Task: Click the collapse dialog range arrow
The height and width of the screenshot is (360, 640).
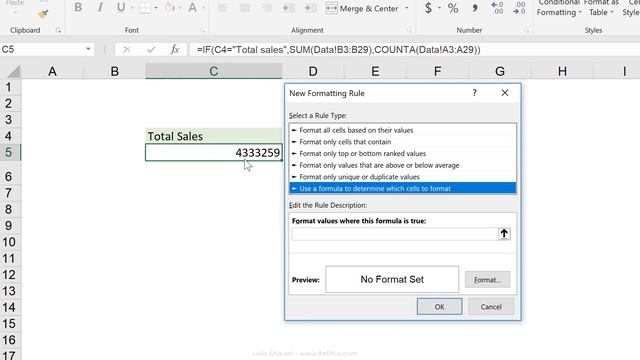Action: (x=504, y=234)
